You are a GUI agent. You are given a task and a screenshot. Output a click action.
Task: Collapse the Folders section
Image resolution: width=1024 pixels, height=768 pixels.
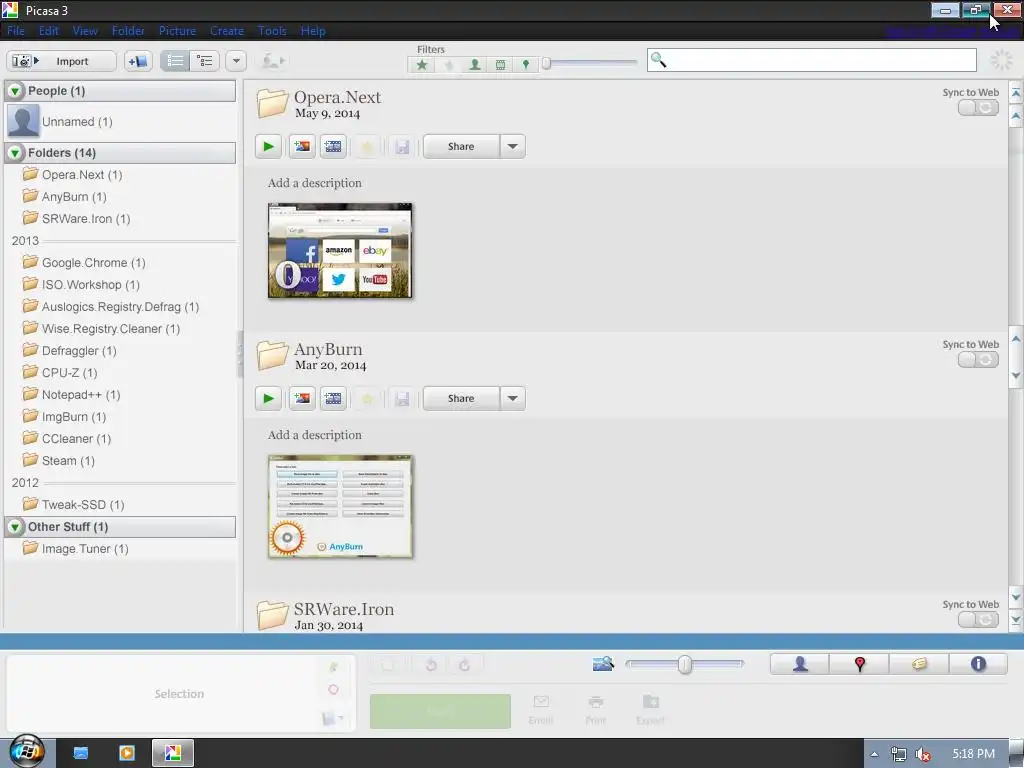point(14,153)
